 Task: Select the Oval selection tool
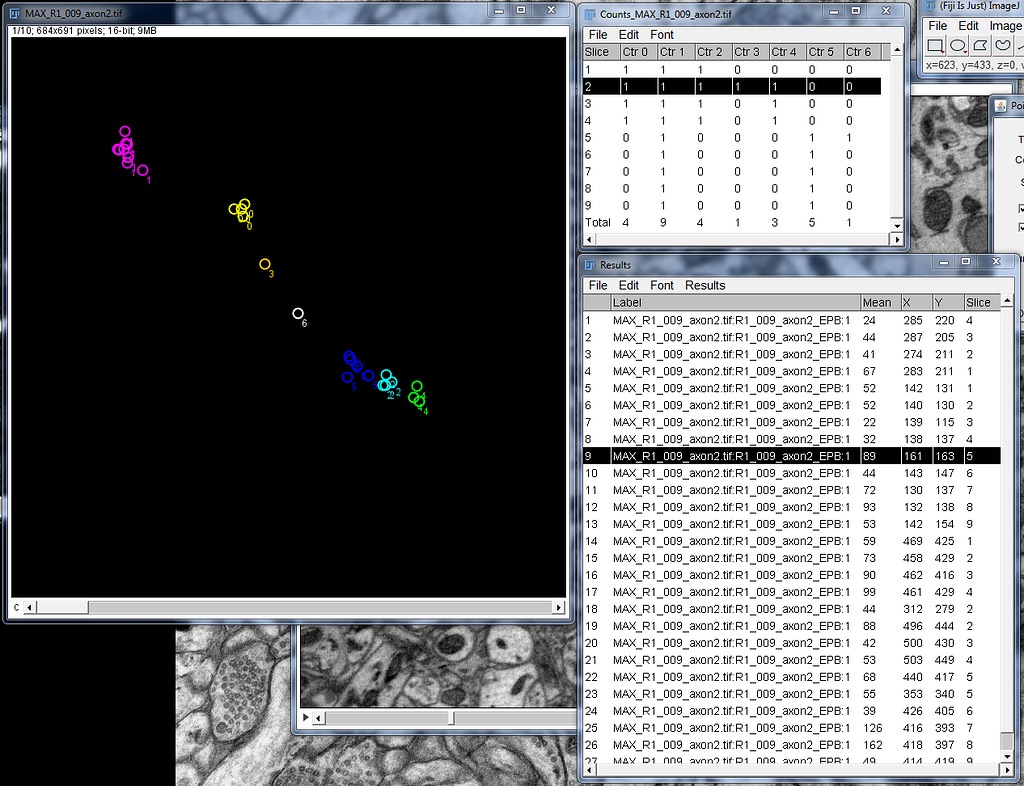coord(956,43)
